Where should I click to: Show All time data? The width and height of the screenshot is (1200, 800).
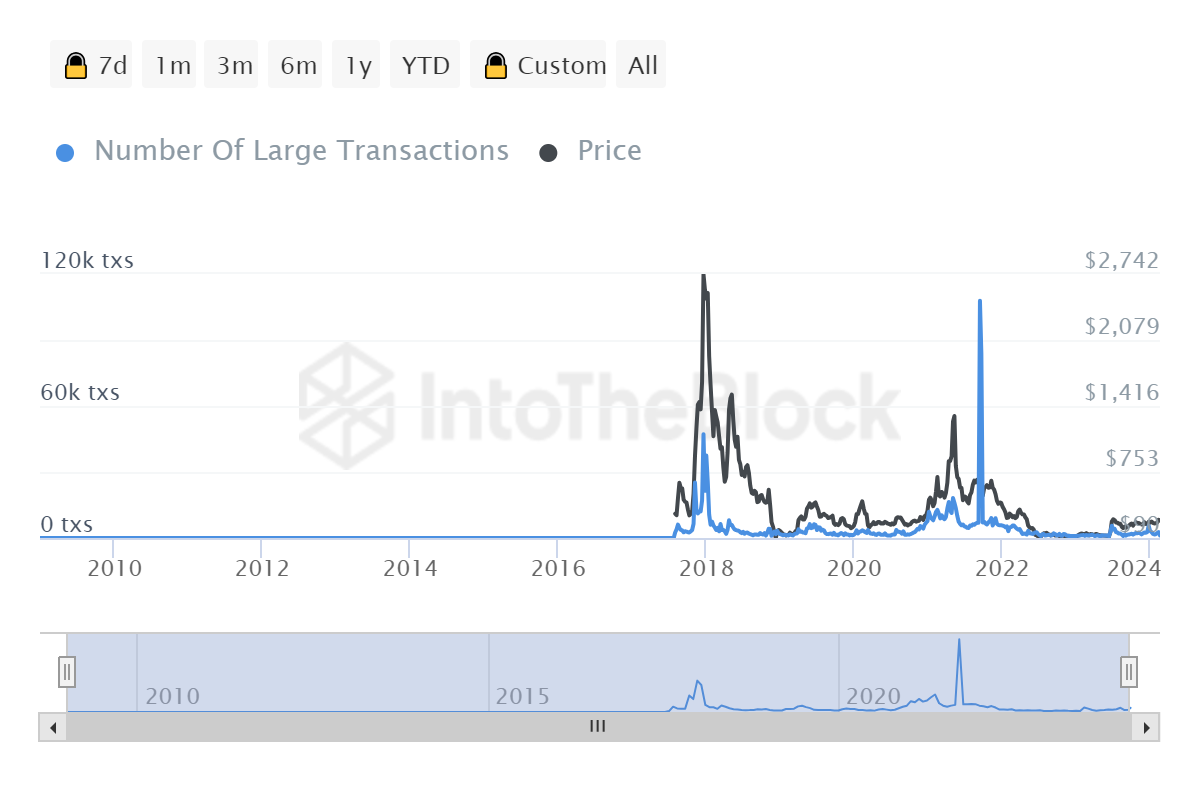(x=642, y=66)
